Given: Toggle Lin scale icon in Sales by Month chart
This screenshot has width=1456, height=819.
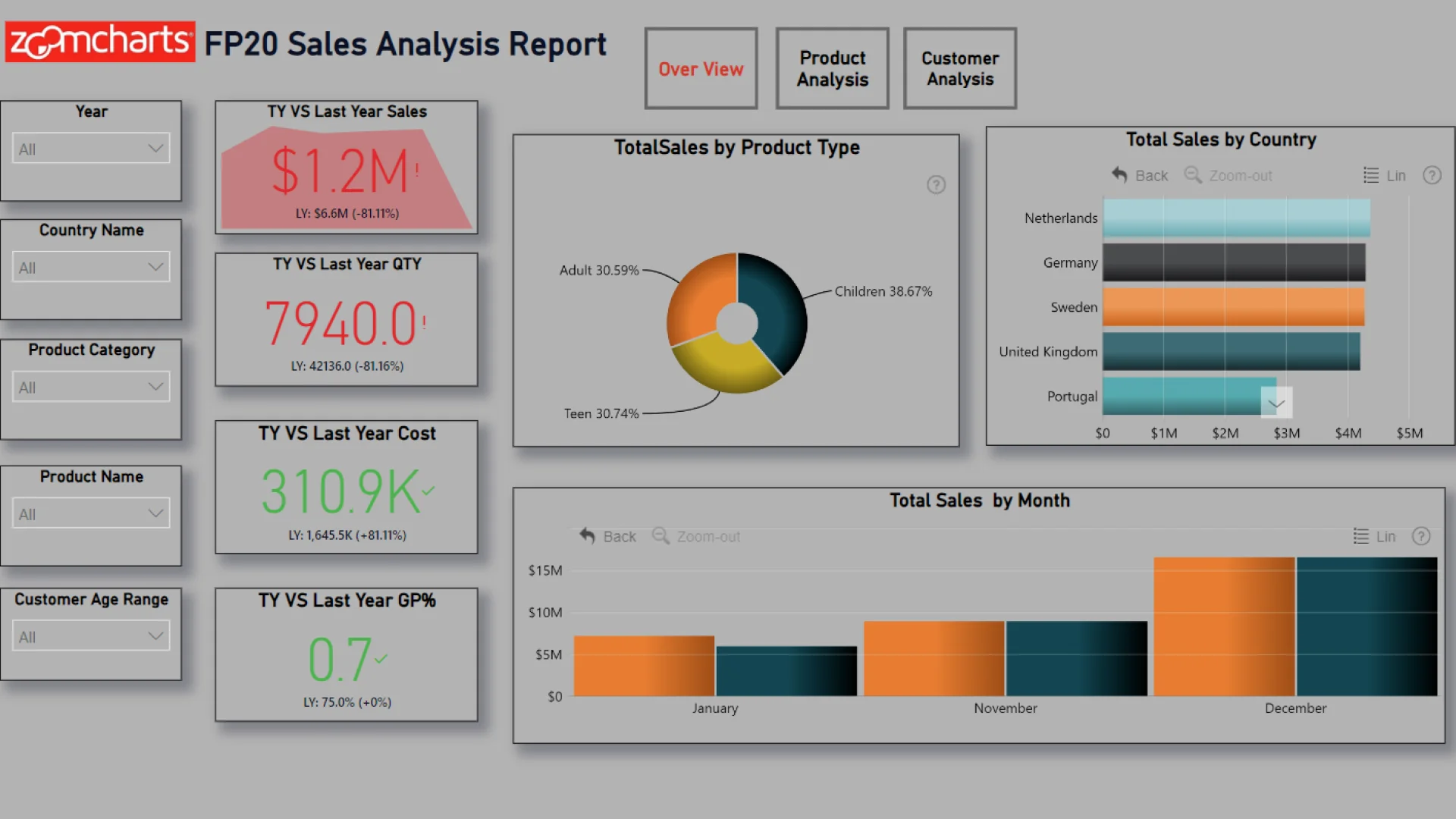Looking at the screenshot, I should [1361, 536].
